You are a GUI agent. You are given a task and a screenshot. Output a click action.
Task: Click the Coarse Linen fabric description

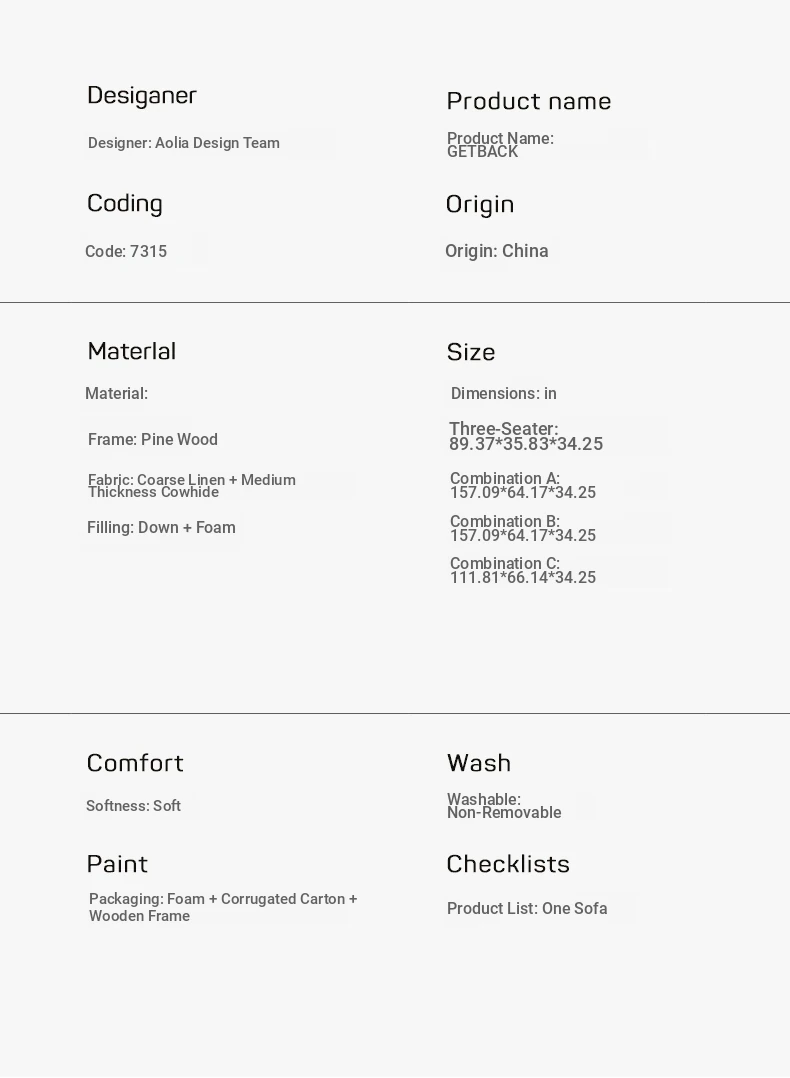(192, 486)
